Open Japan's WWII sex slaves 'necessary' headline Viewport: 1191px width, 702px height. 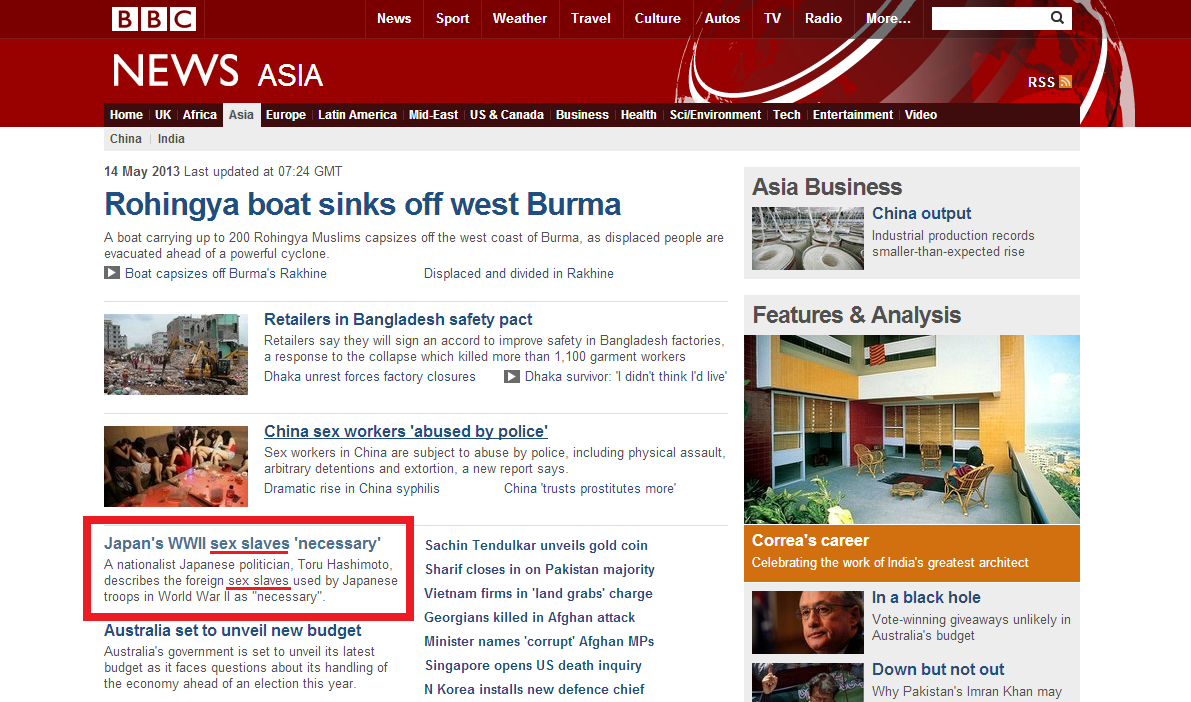coord(242,544)
